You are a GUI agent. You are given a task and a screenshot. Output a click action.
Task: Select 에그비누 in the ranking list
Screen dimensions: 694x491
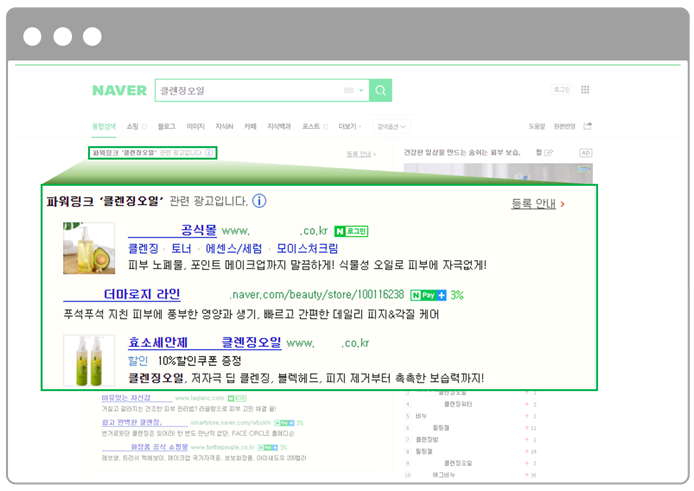(443, 475)
